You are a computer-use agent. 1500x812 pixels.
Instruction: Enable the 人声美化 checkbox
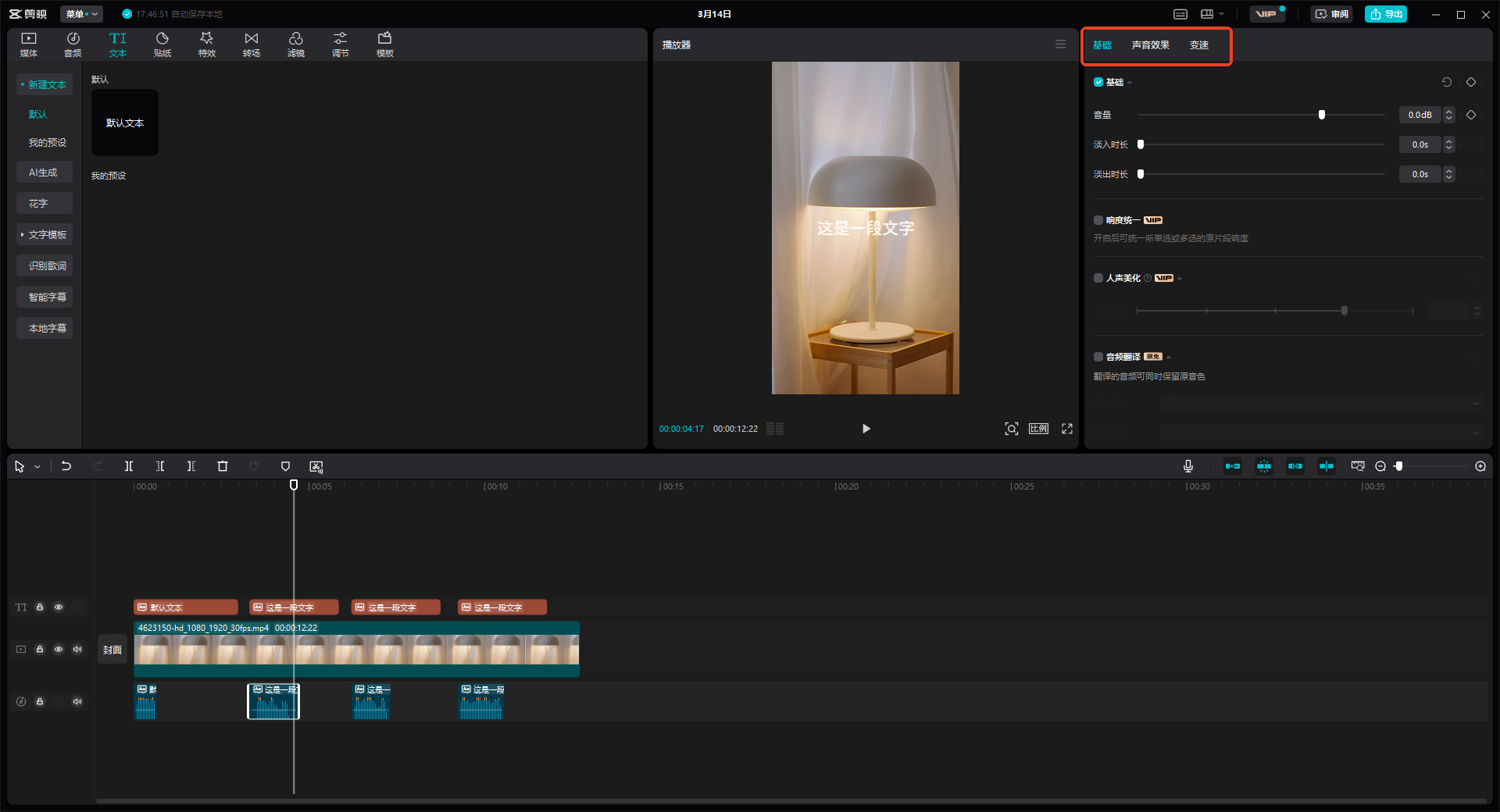tap(1098, 278)
